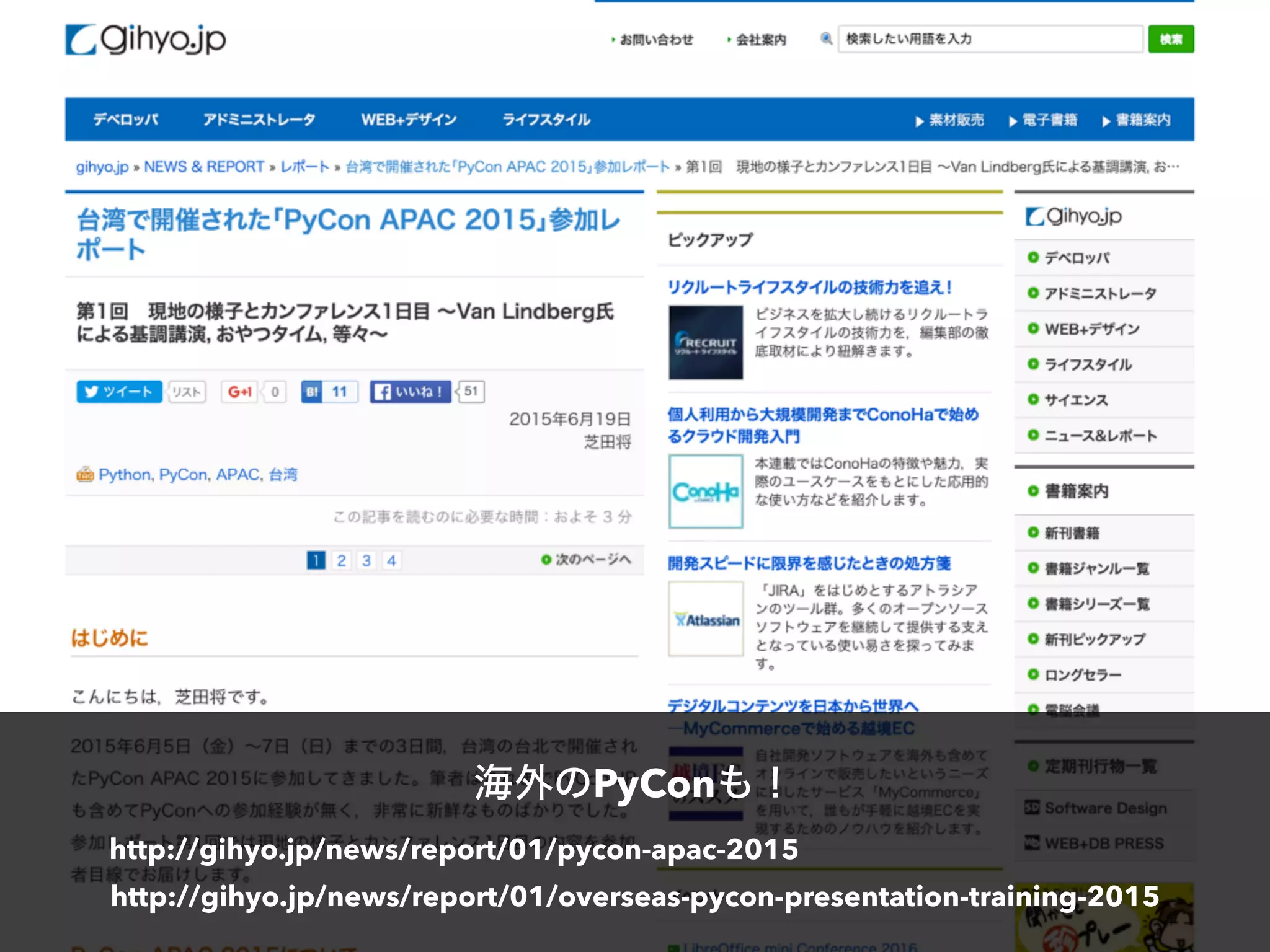The image size is (1270, 952).
Task: Click the Google +1 button
Action: (239, 392)
